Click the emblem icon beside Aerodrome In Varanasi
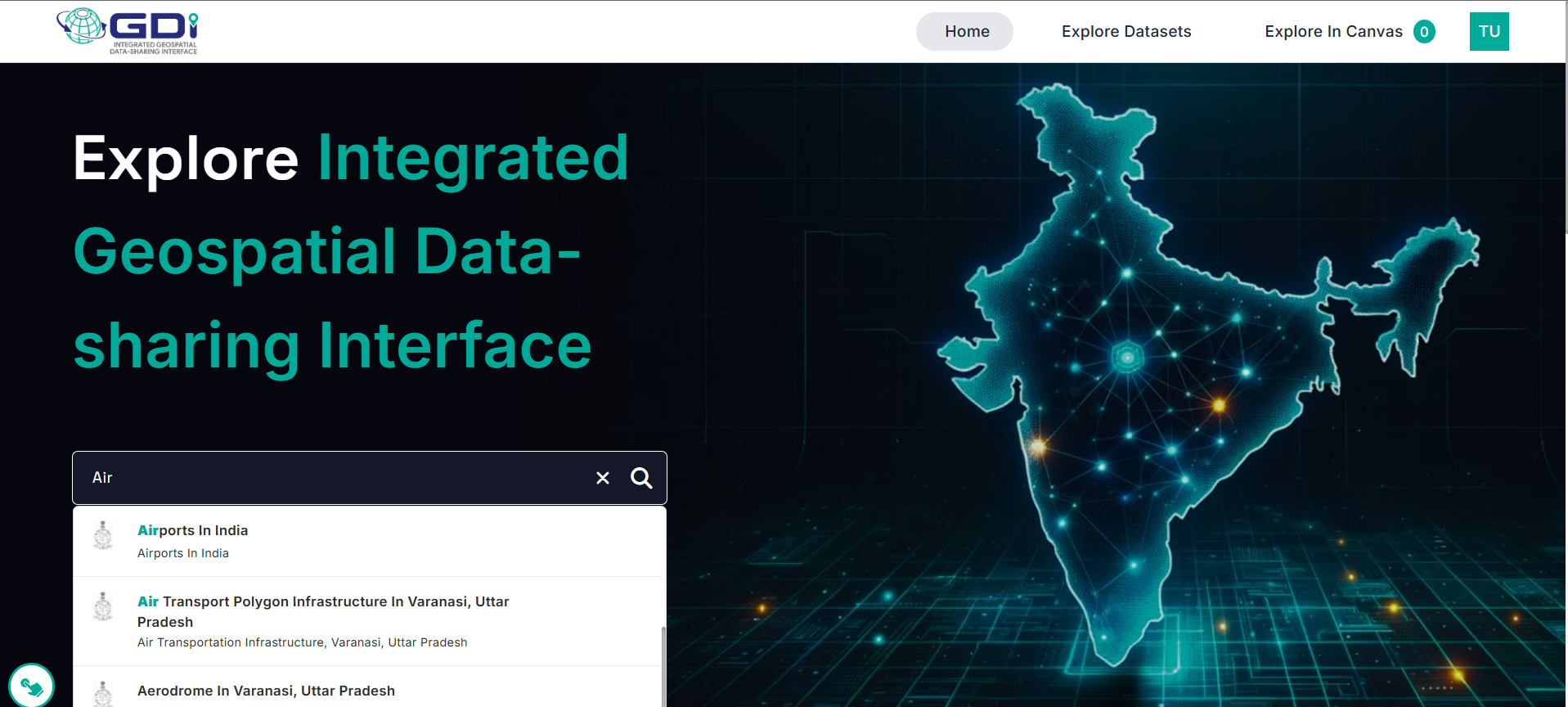Image resolution: width=1568 pixels, height=707 pixels. (103, 694)
